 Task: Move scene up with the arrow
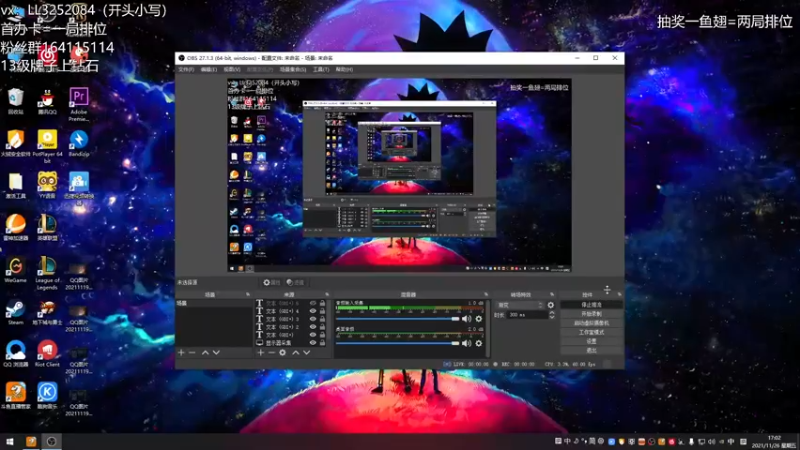[x=205, y=353]
